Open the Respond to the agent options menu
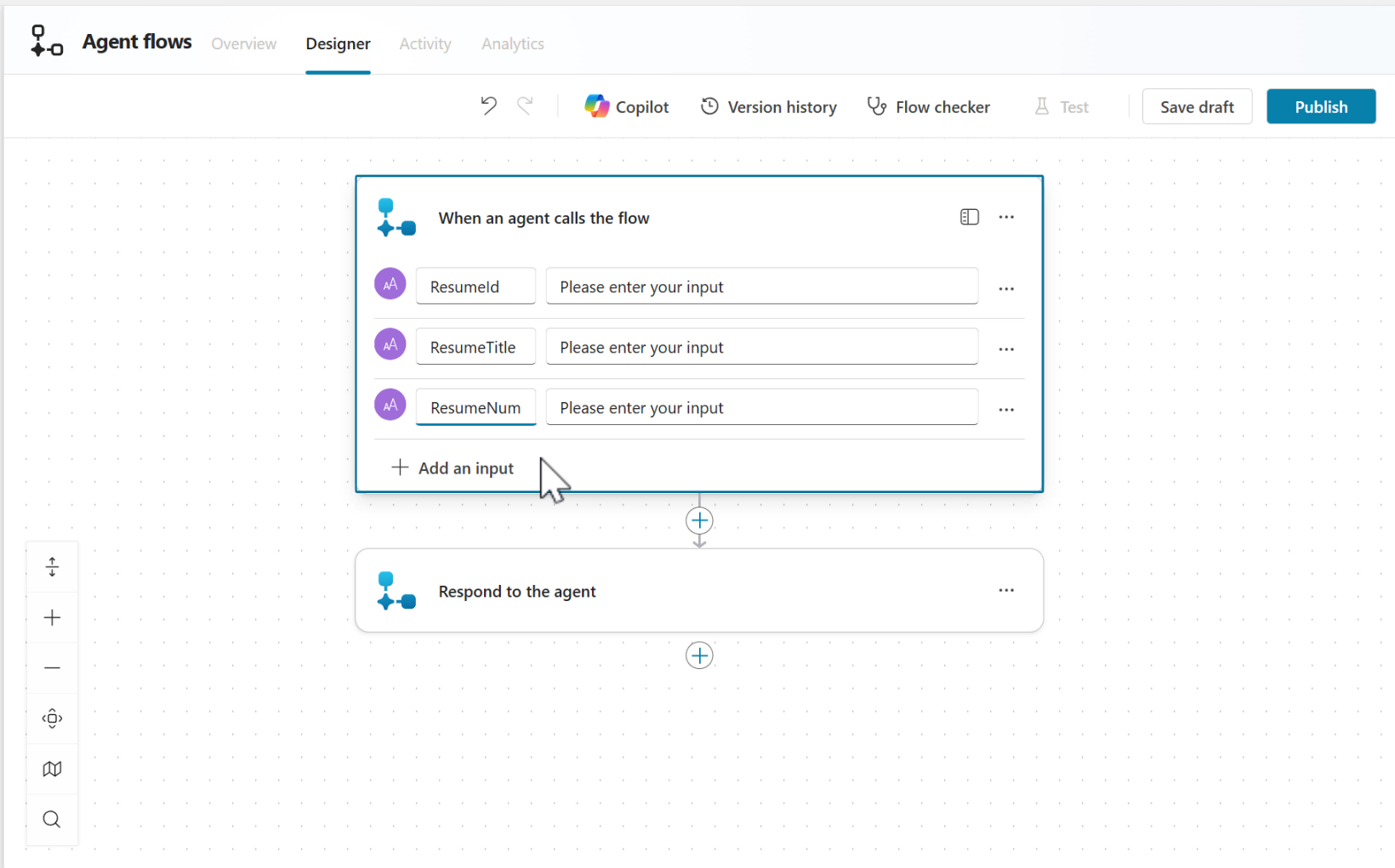Viewport: 1395px width, 868px height. 1006,591
